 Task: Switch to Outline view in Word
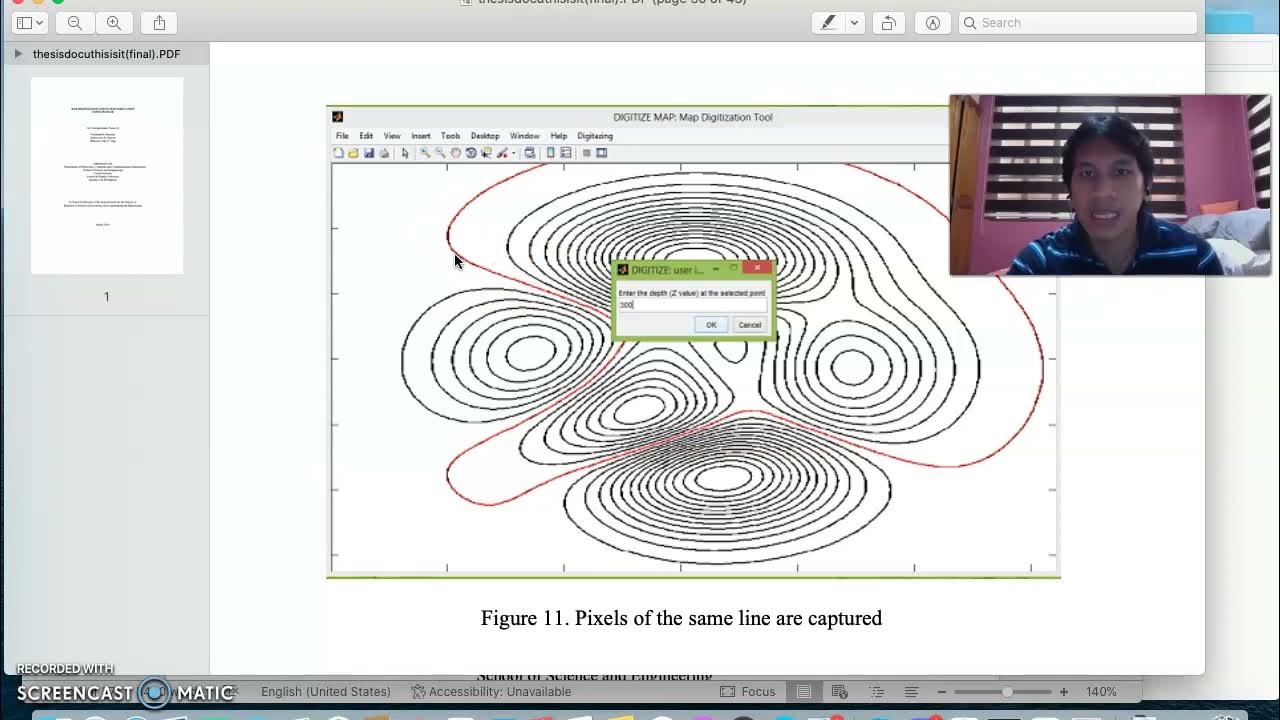pos(877,692)
